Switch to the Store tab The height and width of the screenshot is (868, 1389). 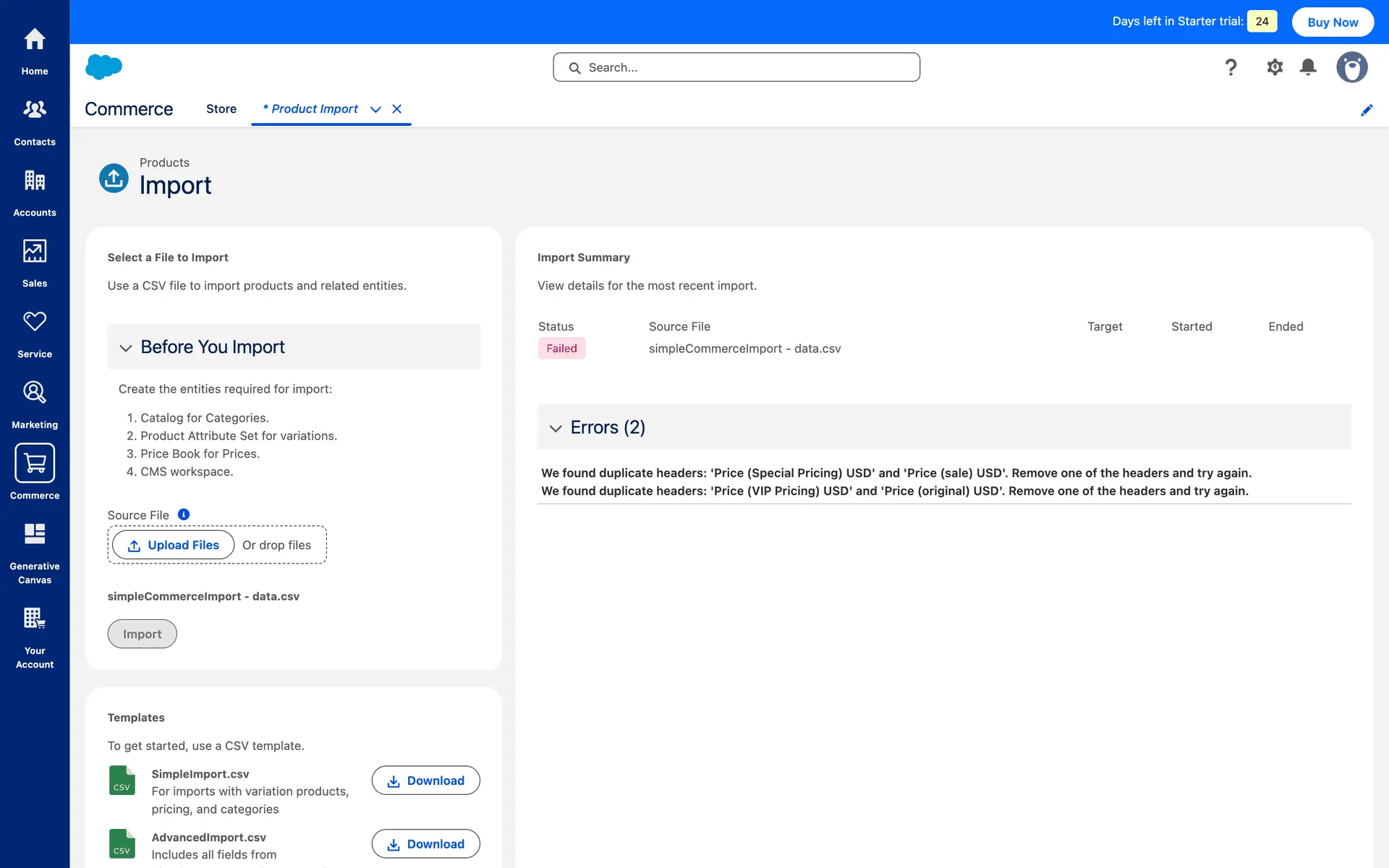point(221,109)
